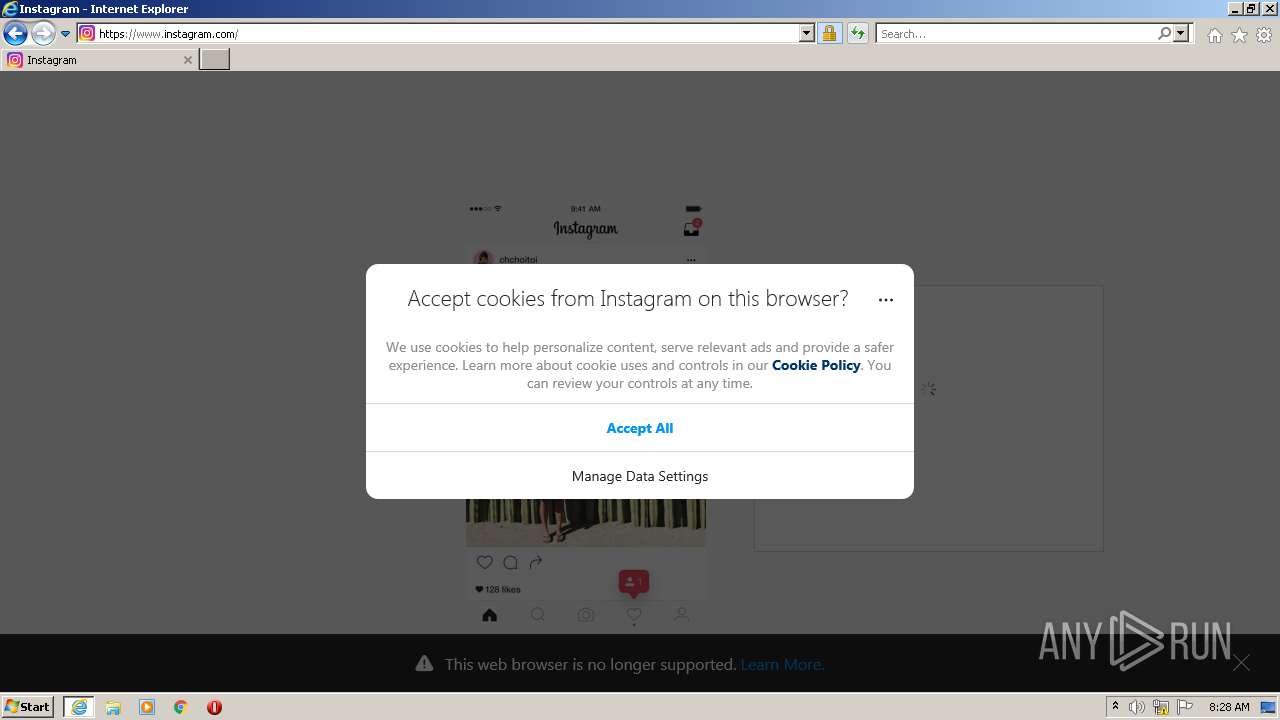
Task: Select the Instagram browser tab
Action: pos(98,60)
